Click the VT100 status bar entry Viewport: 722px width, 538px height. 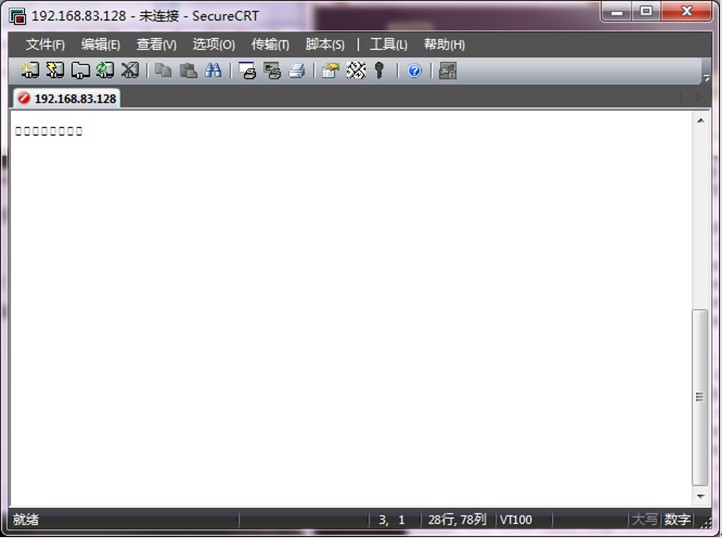pos(516,520)
